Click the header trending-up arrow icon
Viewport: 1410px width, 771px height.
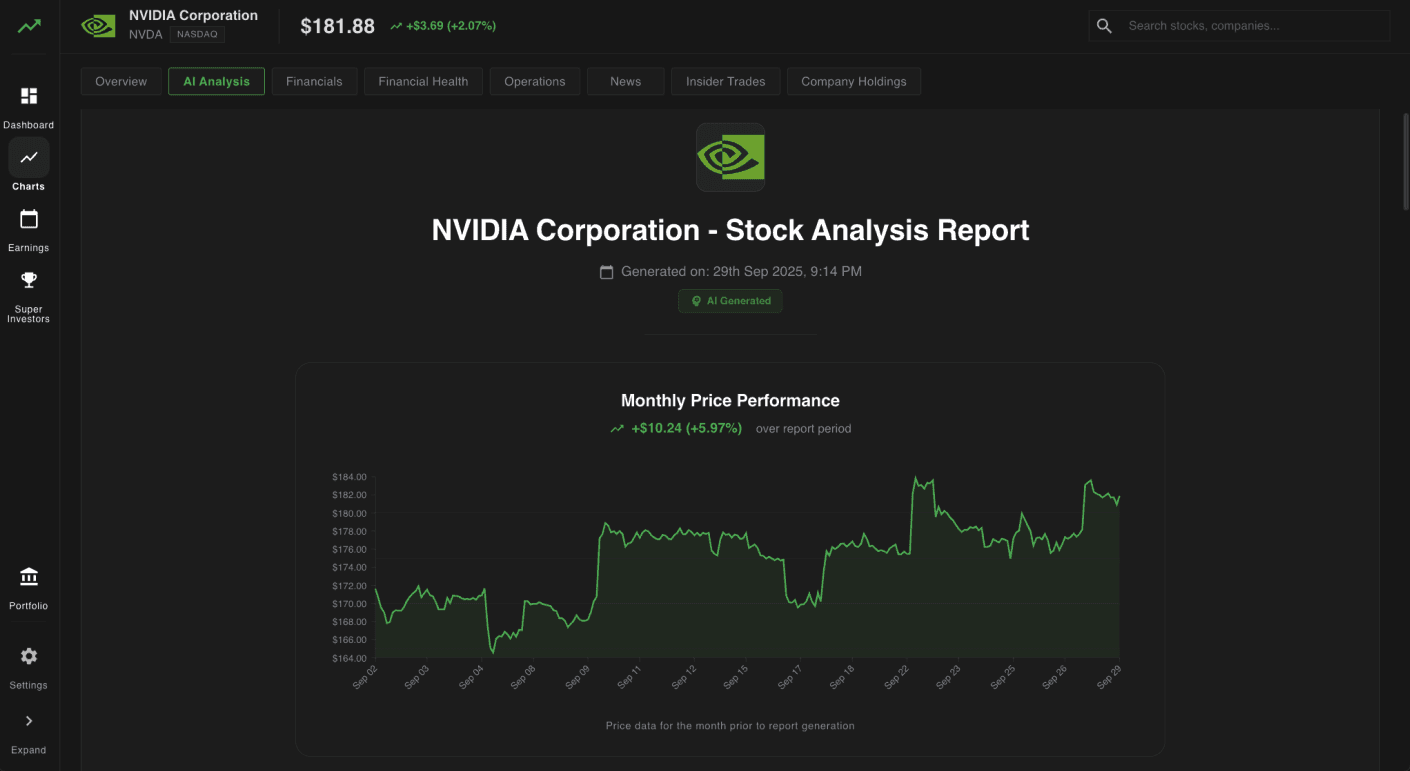(397, 26)
